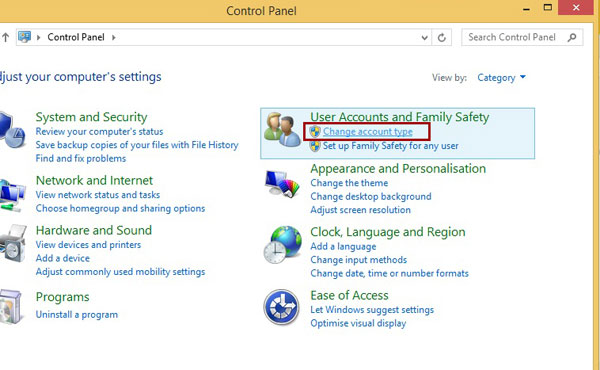Click Set up Family Safety for any user
Image resolution: width=600 pixels, height=370 pixels.
(x=391, y=146)
